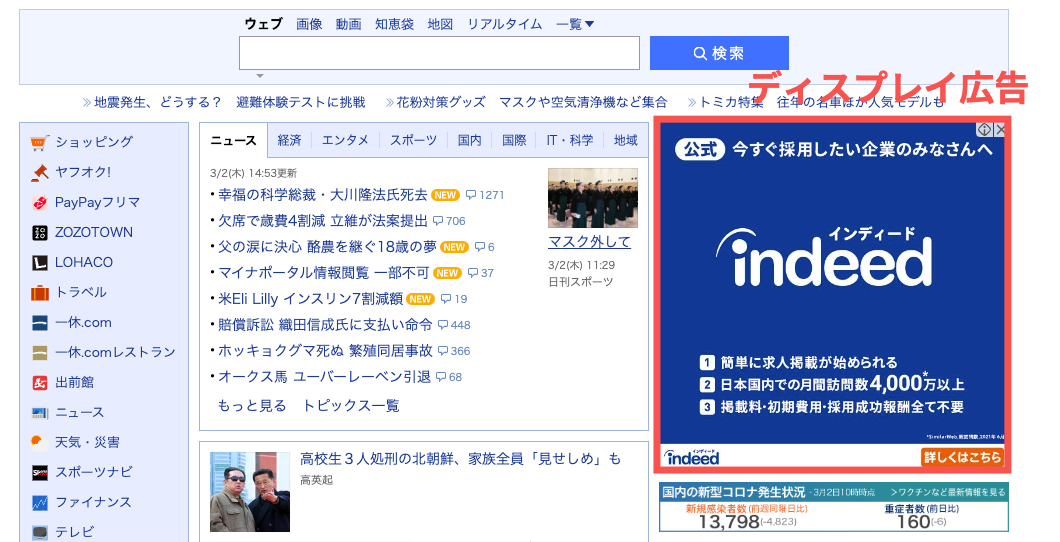Switch to the スポーツ news tab
Image resolution: width=1060 pixels, height=542 pixels.
pyautogui.click(x=413, y=140)
